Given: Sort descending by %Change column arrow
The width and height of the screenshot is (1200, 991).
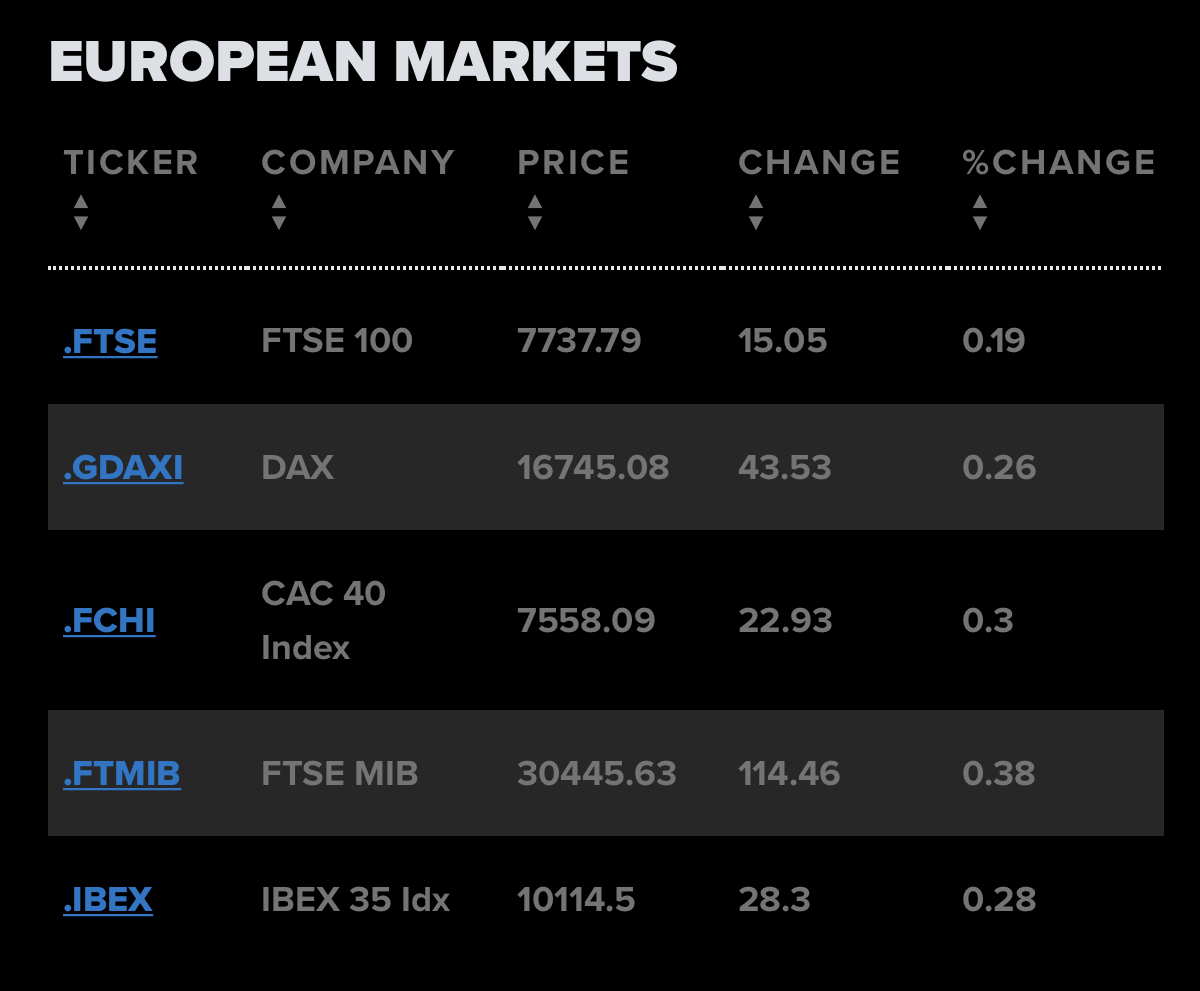Looking at the screenshot, I should coord(980,222).
